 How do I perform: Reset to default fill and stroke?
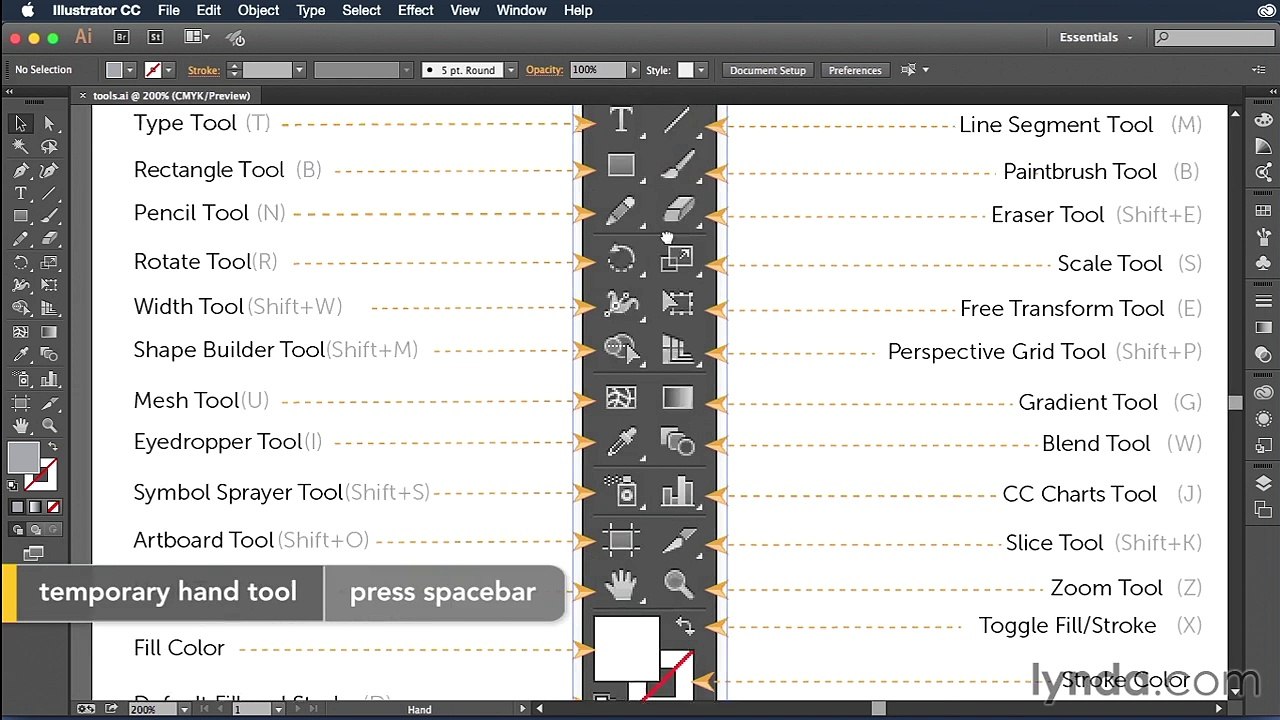(x=13, y=486)
